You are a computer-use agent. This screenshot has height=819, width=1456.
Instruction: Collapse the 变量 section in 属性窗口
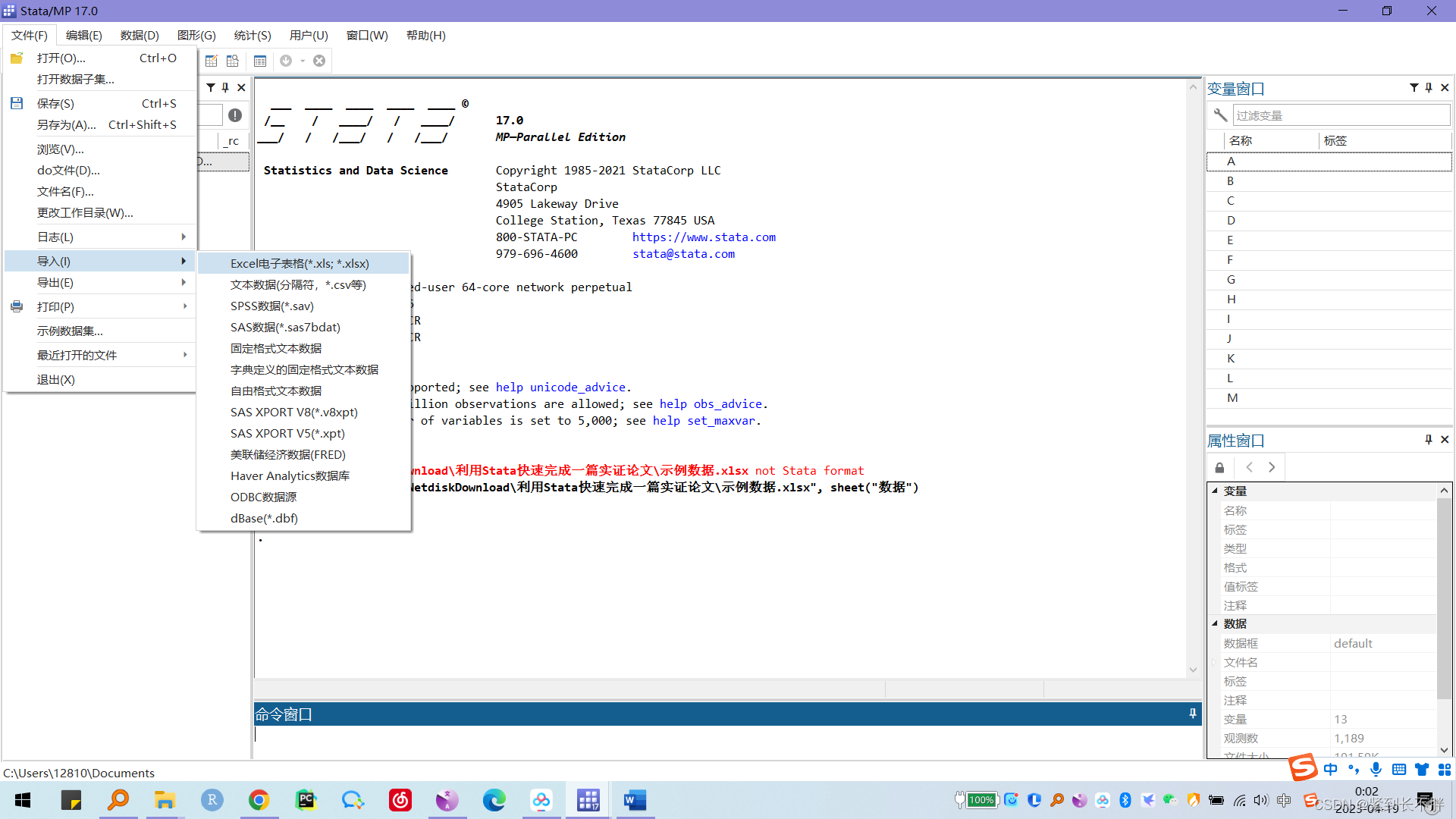[1214, 491]
